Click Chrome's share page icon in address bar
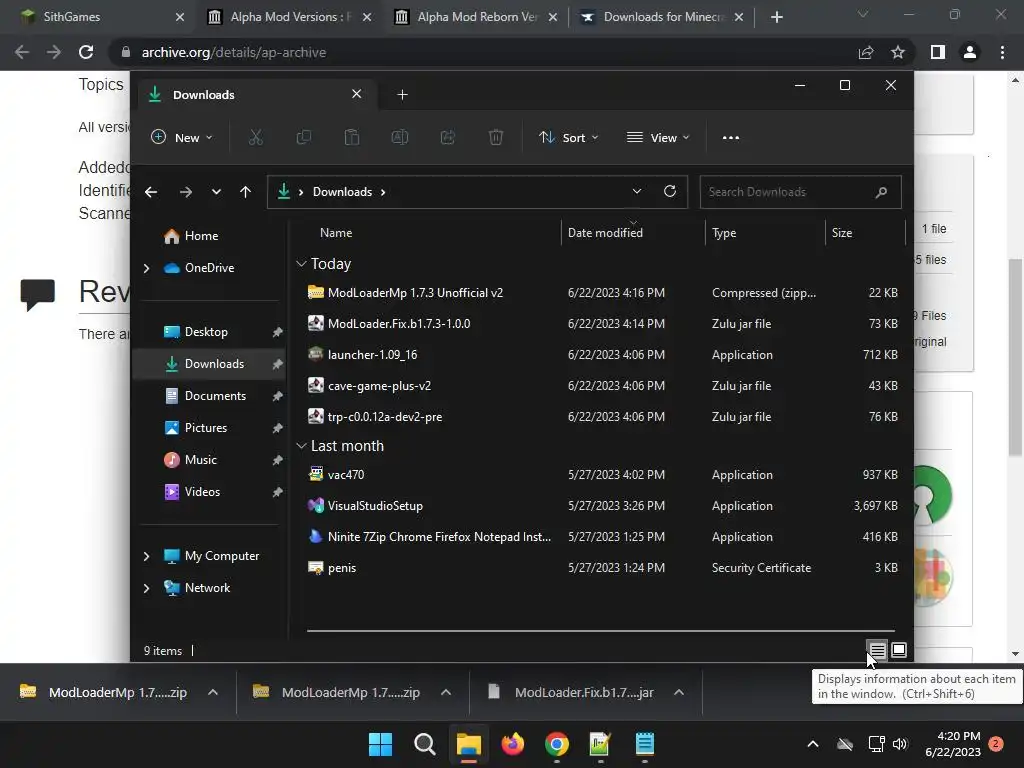 pyautogui.click(x=866, y=52)
